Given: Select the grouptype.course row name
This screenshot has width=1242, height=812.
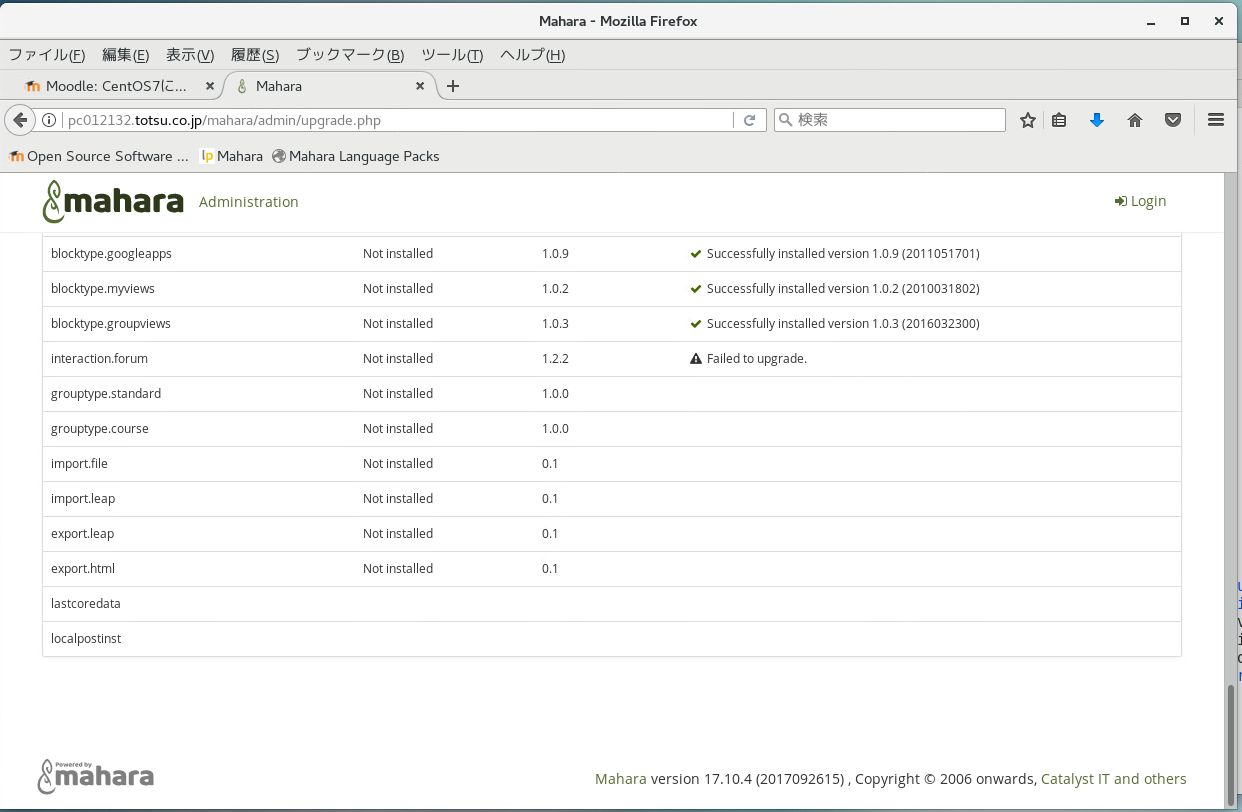Looking at the screenshot, I should [100, 428].
